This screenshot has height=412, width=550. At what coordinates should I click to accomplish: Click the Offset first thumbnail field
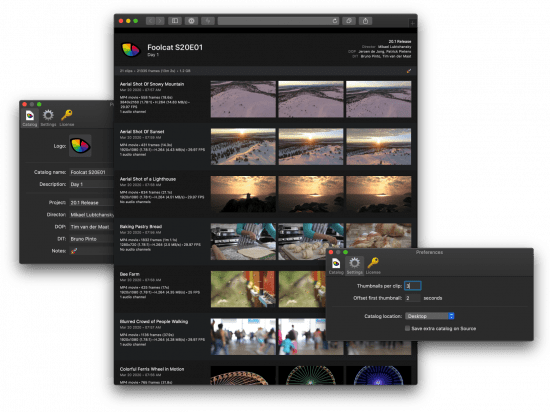coord(412,298)
